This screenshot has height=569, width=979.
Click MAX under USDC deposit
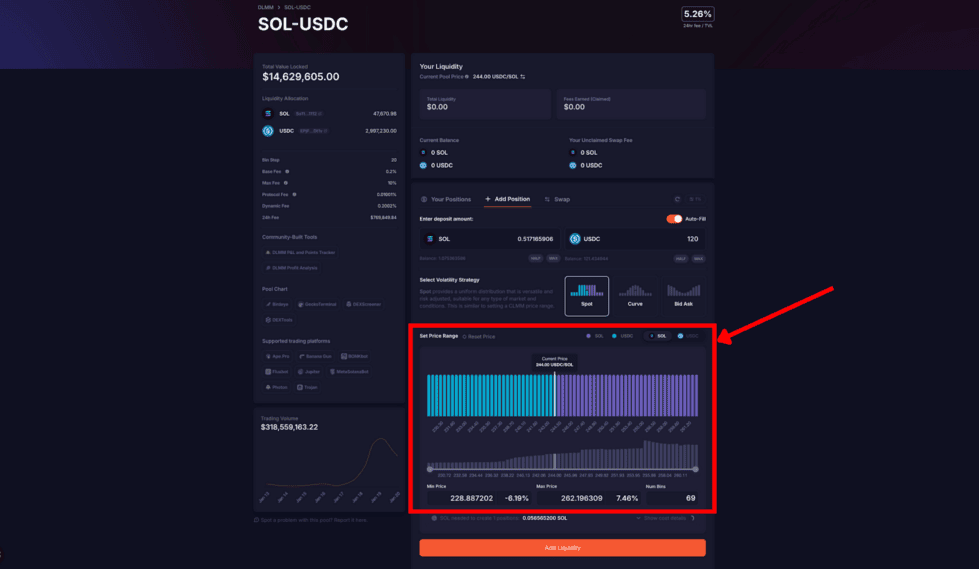tap(698, 259)
